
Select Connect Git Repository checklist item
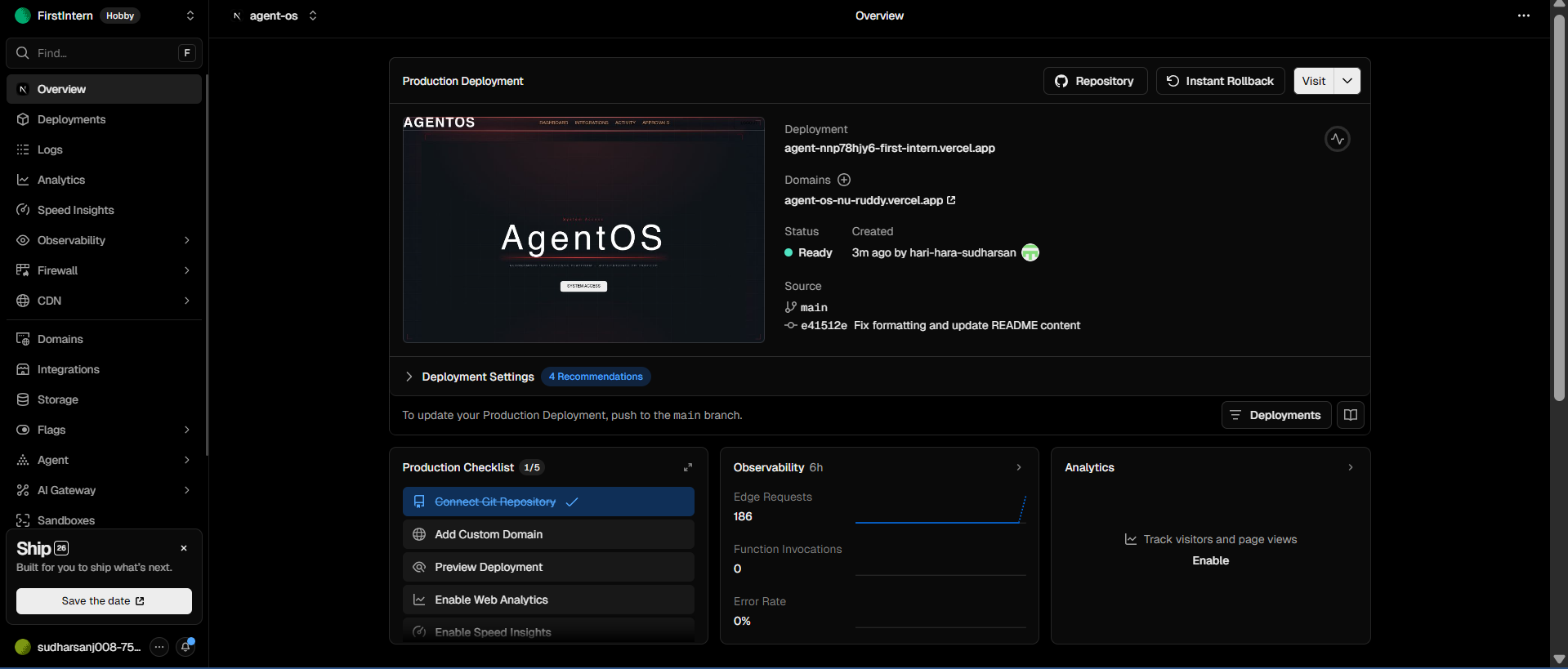coord(548,502)
